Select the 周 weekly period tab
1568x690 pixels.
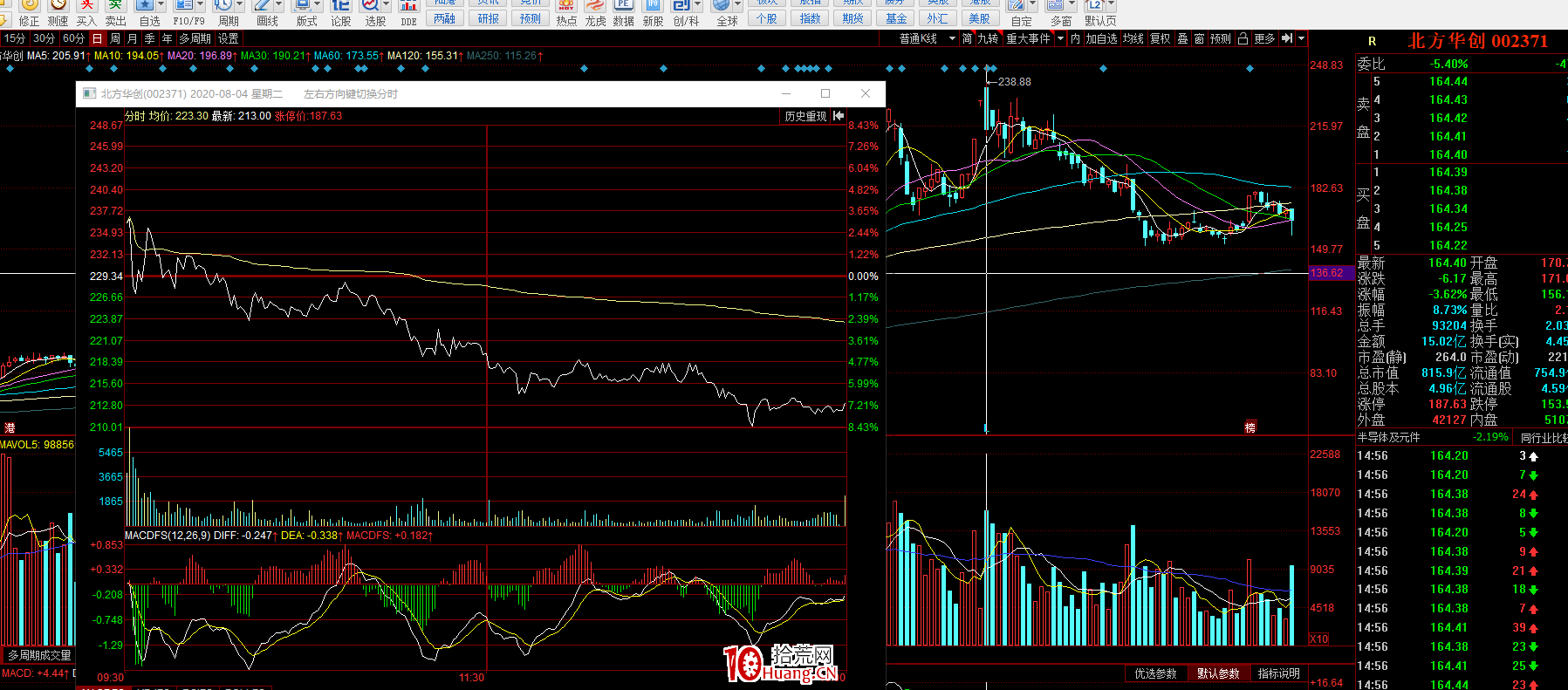[x=115, y=38]
